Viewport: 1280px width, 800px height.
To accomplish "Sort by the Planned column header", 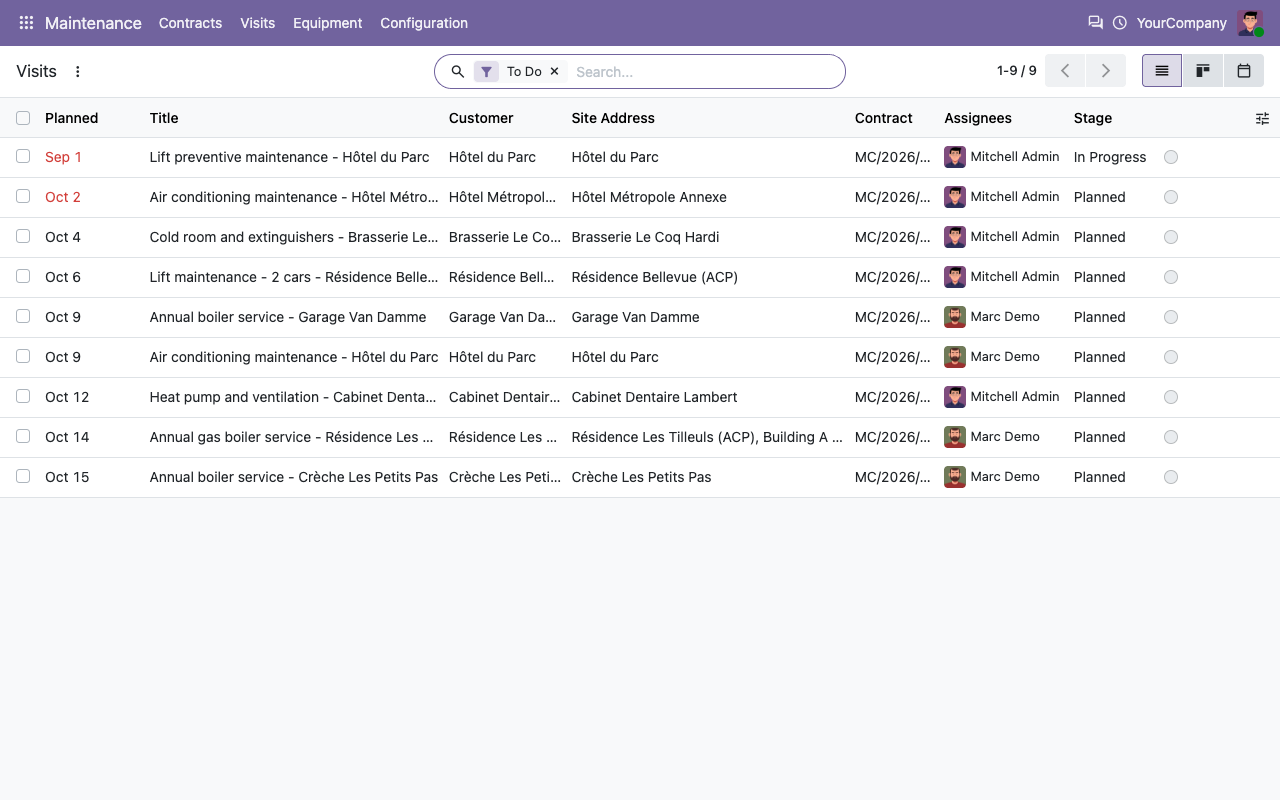I will 72,118.
